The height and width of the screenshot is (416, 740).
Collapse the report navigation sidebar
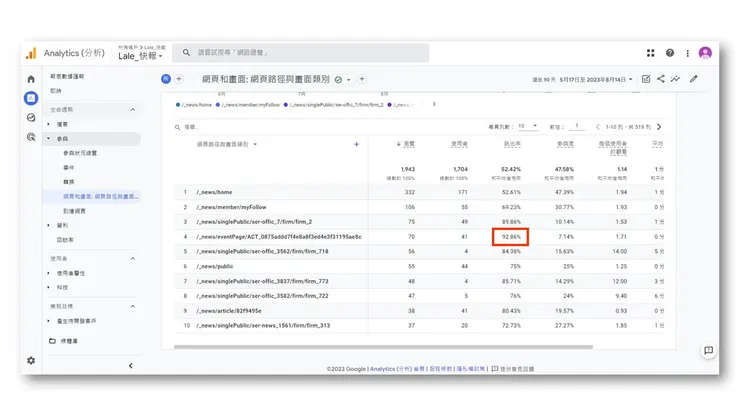pyautogui.click(x=131, y=365)
